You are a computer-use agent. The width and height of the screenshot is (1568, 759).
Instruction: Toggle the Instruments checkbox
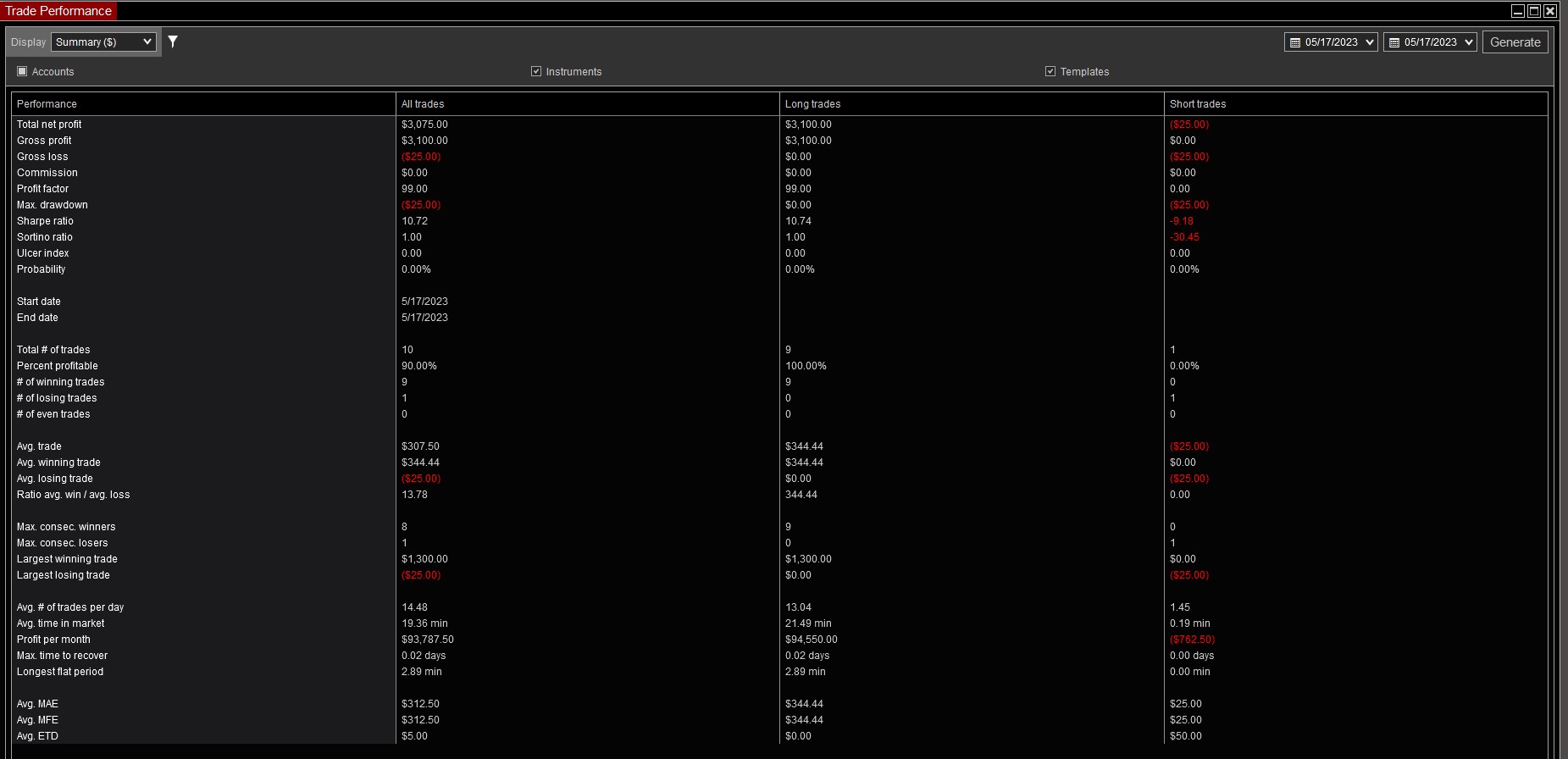click(x=536, y=71)
